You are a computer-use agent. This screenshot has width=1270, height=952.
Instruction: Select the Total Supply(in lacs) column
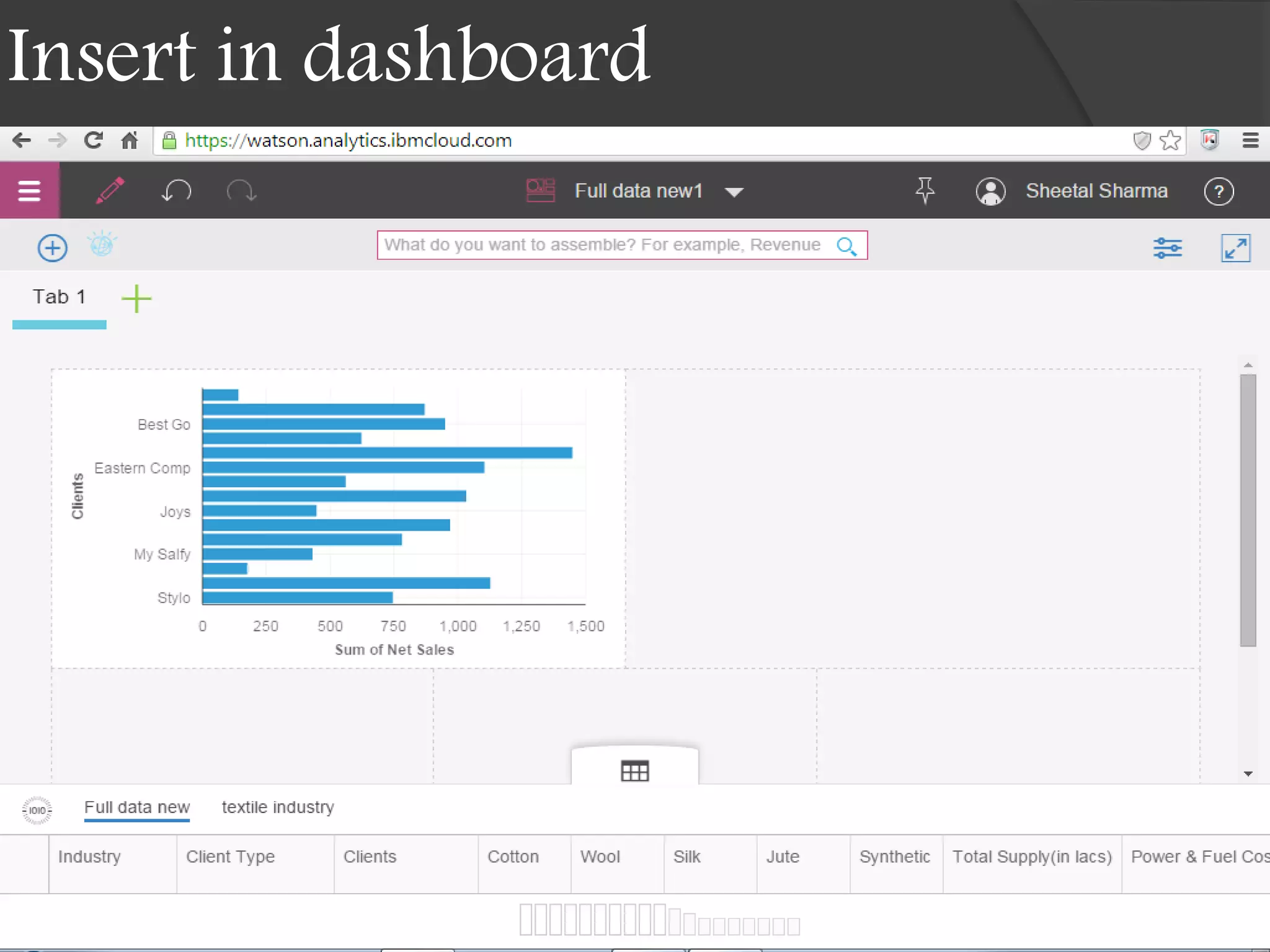pyautogui.click(x=1032, y=863)
